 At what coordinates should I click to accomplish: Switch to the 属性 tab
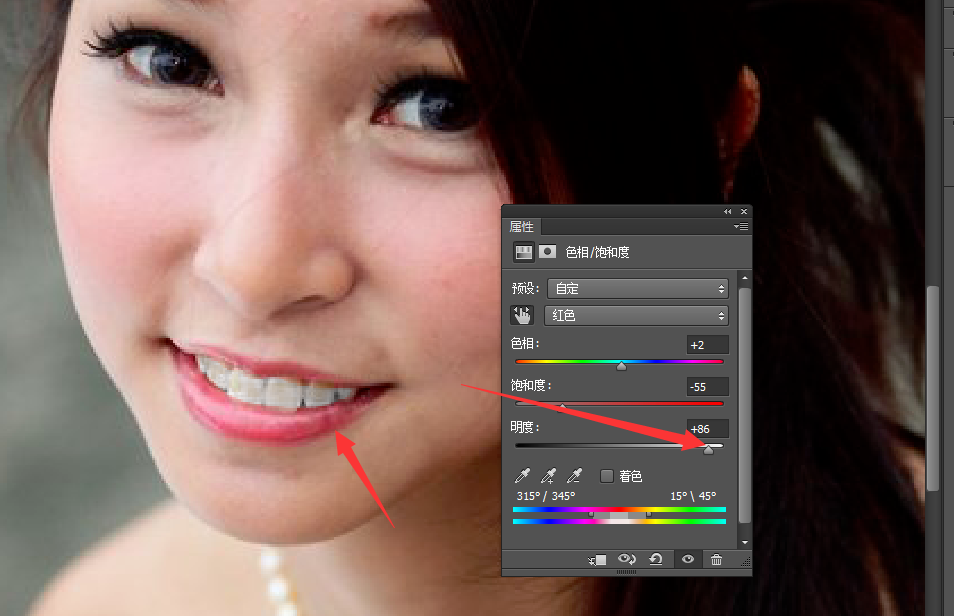(522, 226)
